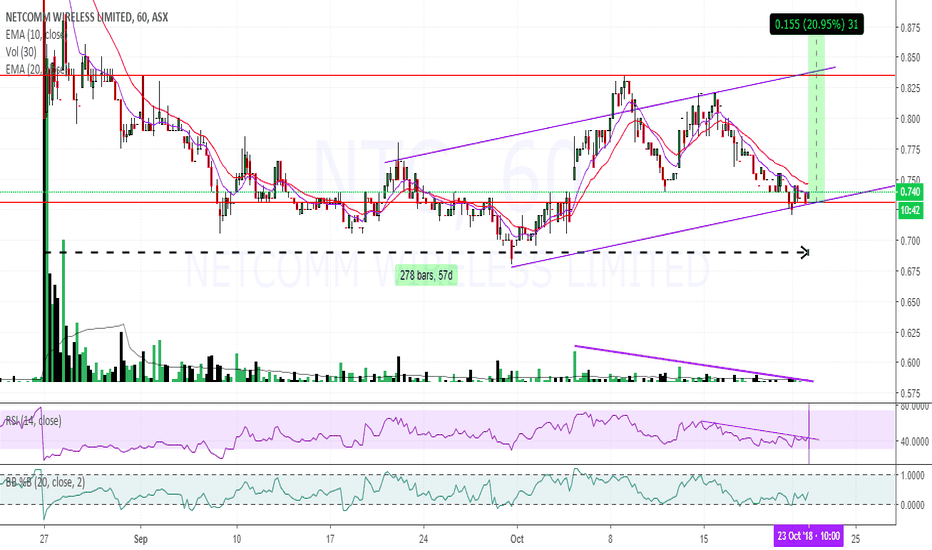932x550 pixels.
Task: Select the EMA (20, close) indicator label
Action: (34, 69)
